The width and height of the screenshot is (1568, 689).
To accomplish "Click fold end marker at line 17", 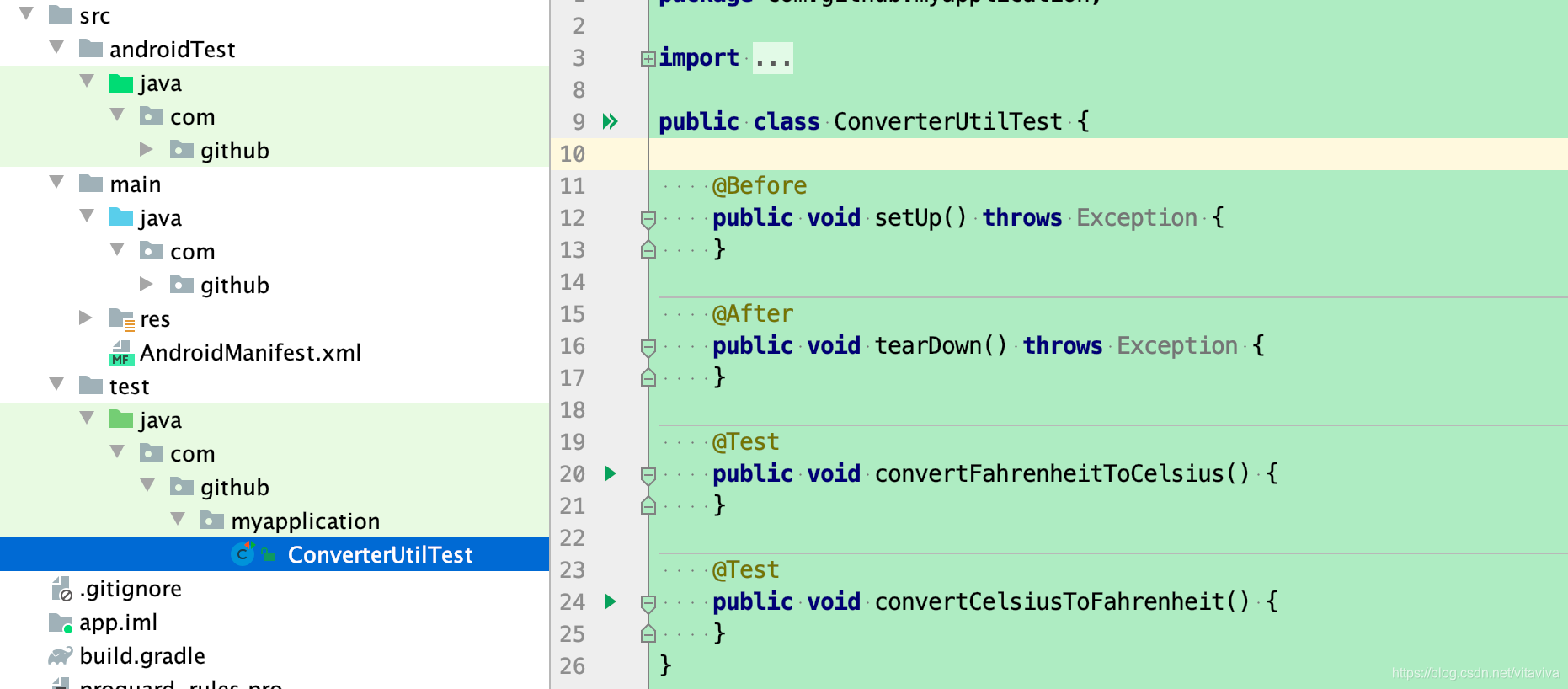I will [x=648, y=377].
